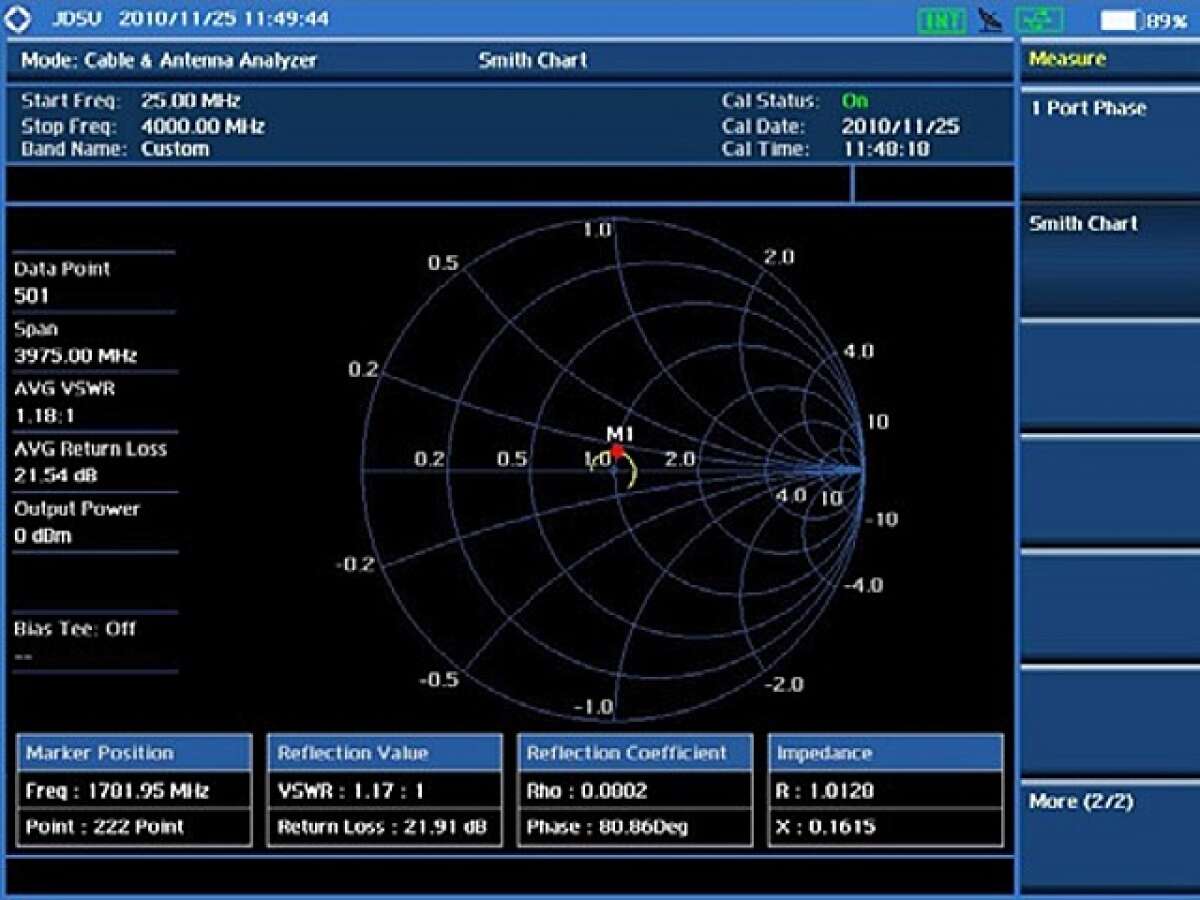Click the Return Loss : 21.91 dB value
Viewport: 1200px width, 900px height.
point(384,827)
